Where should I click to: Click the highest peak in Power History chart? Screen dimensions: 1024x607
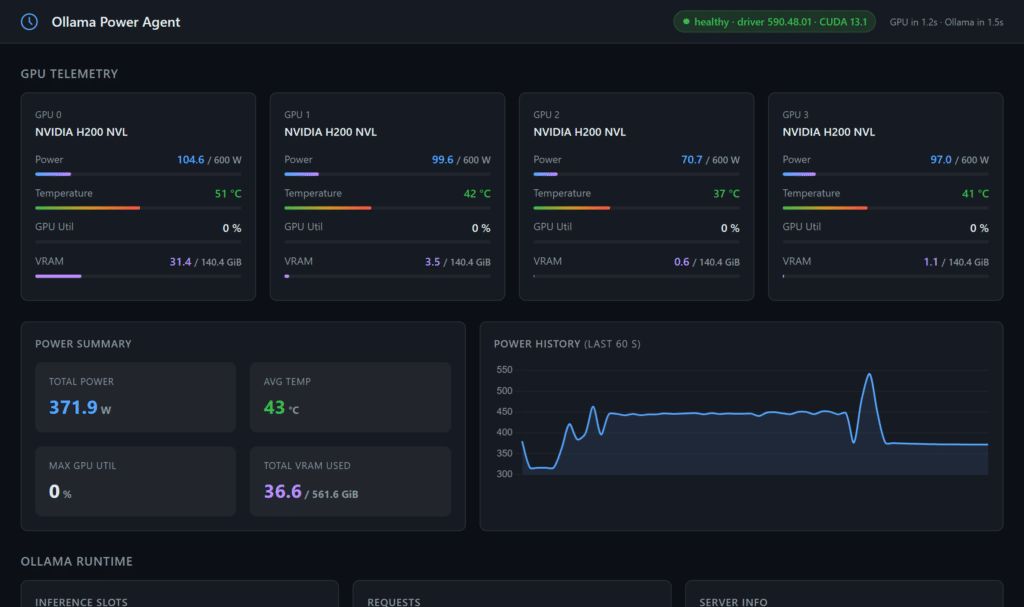tap(869, 375)
